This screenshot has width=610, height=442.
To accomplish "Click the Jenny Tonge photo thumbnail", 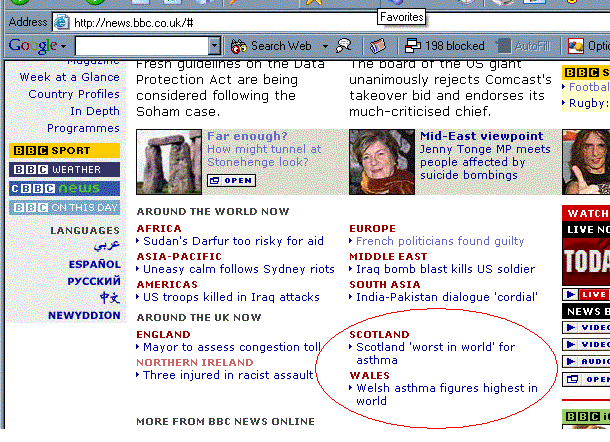I will tap(382, 162).
